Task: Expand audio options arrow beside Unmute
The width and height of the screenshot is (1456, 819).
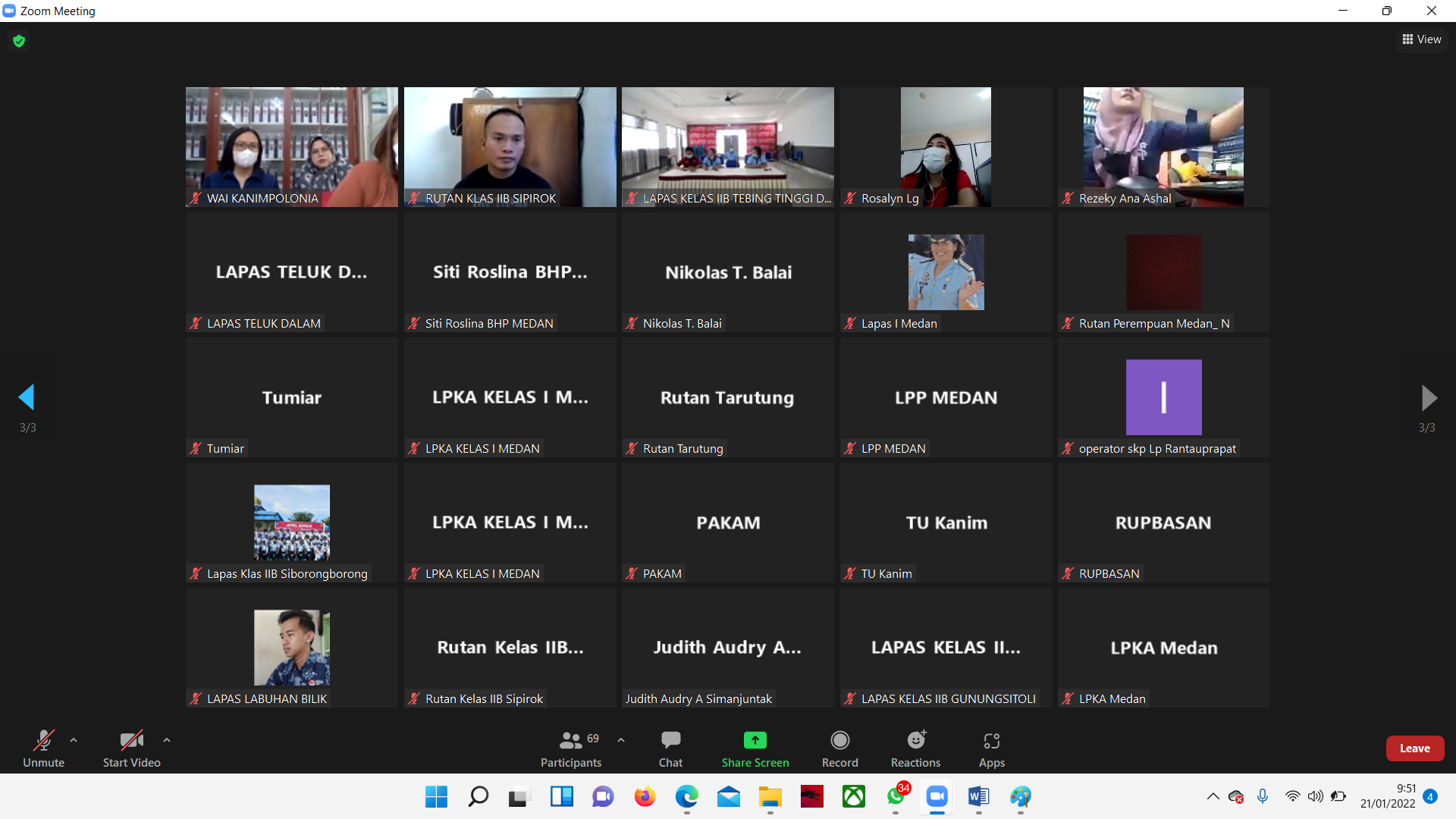Action: tap(74, 740)
